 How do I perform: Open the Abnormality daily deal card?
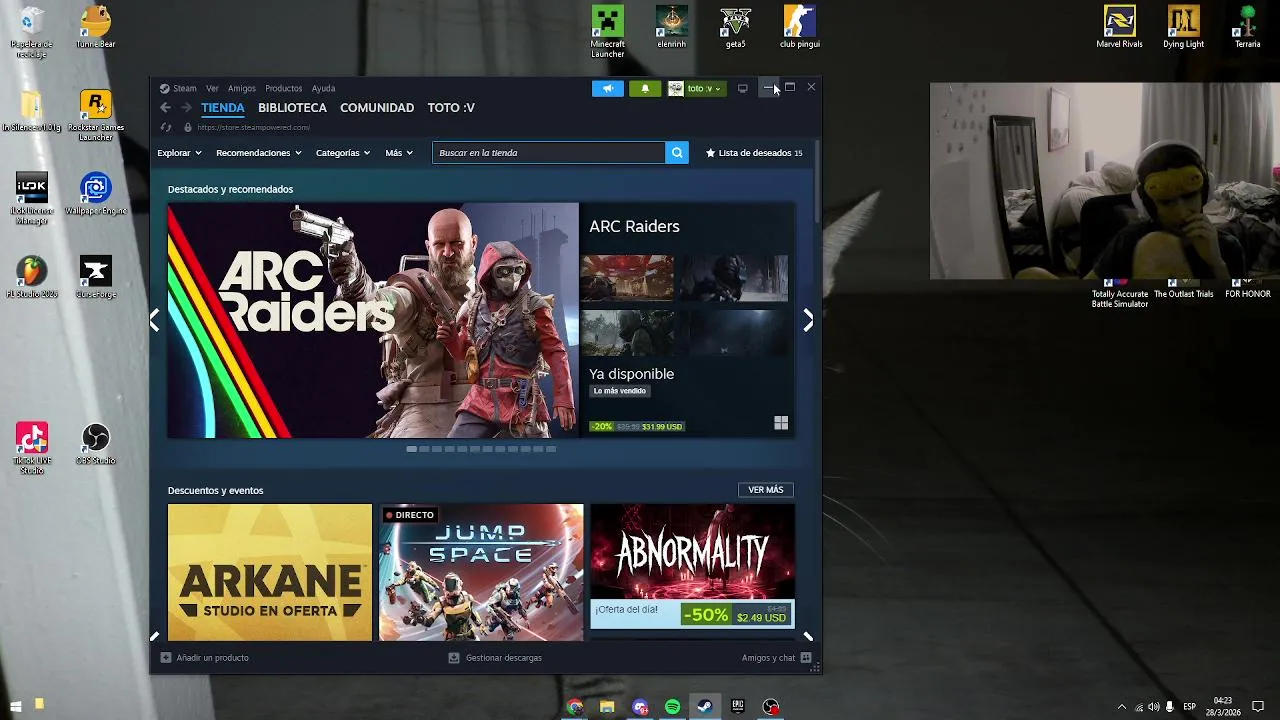(x=692, y=566)
